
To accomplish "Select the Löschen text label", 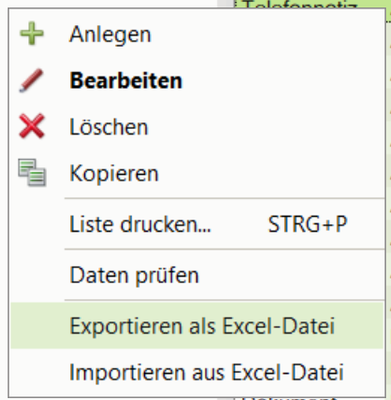I will click(x=109, y=127).
